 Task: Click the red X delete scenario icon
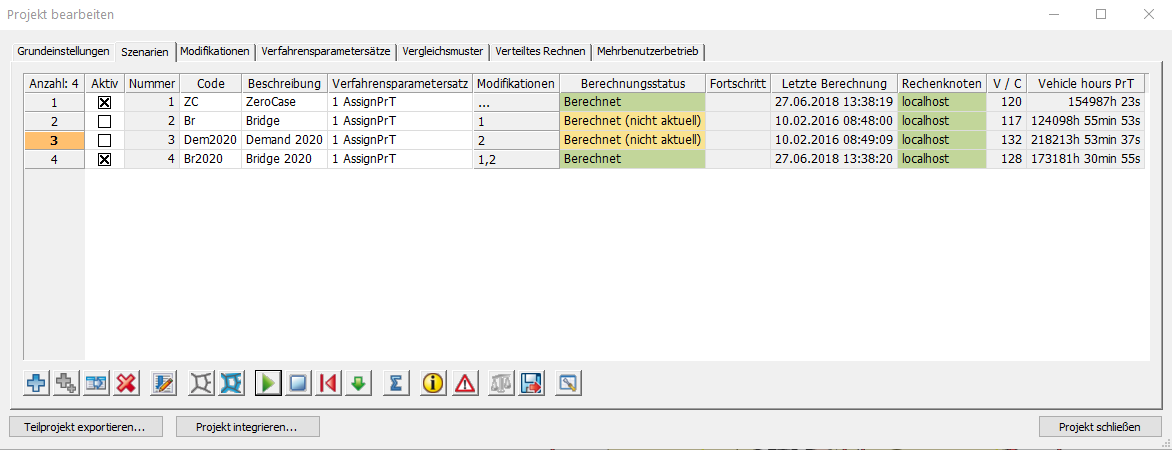point(126,383)
